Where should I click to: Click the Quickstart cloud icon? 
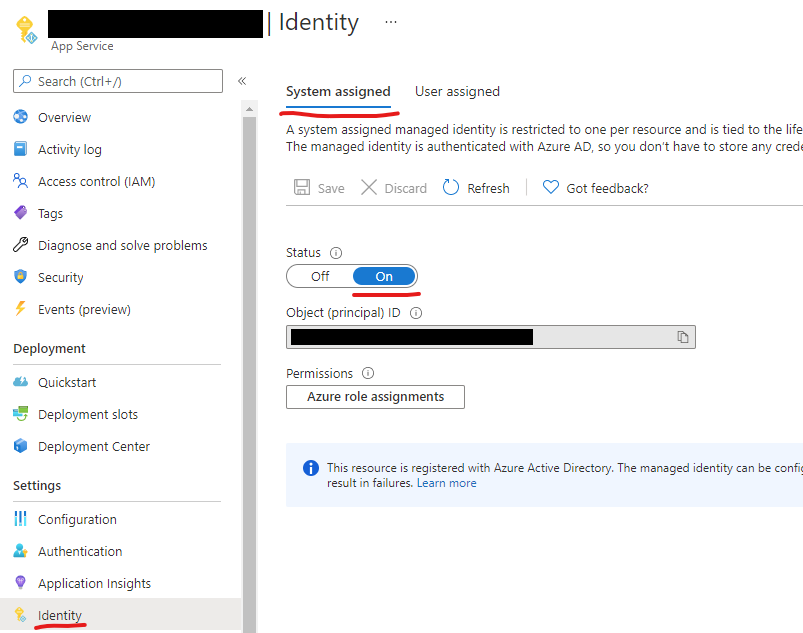point(20,382)
